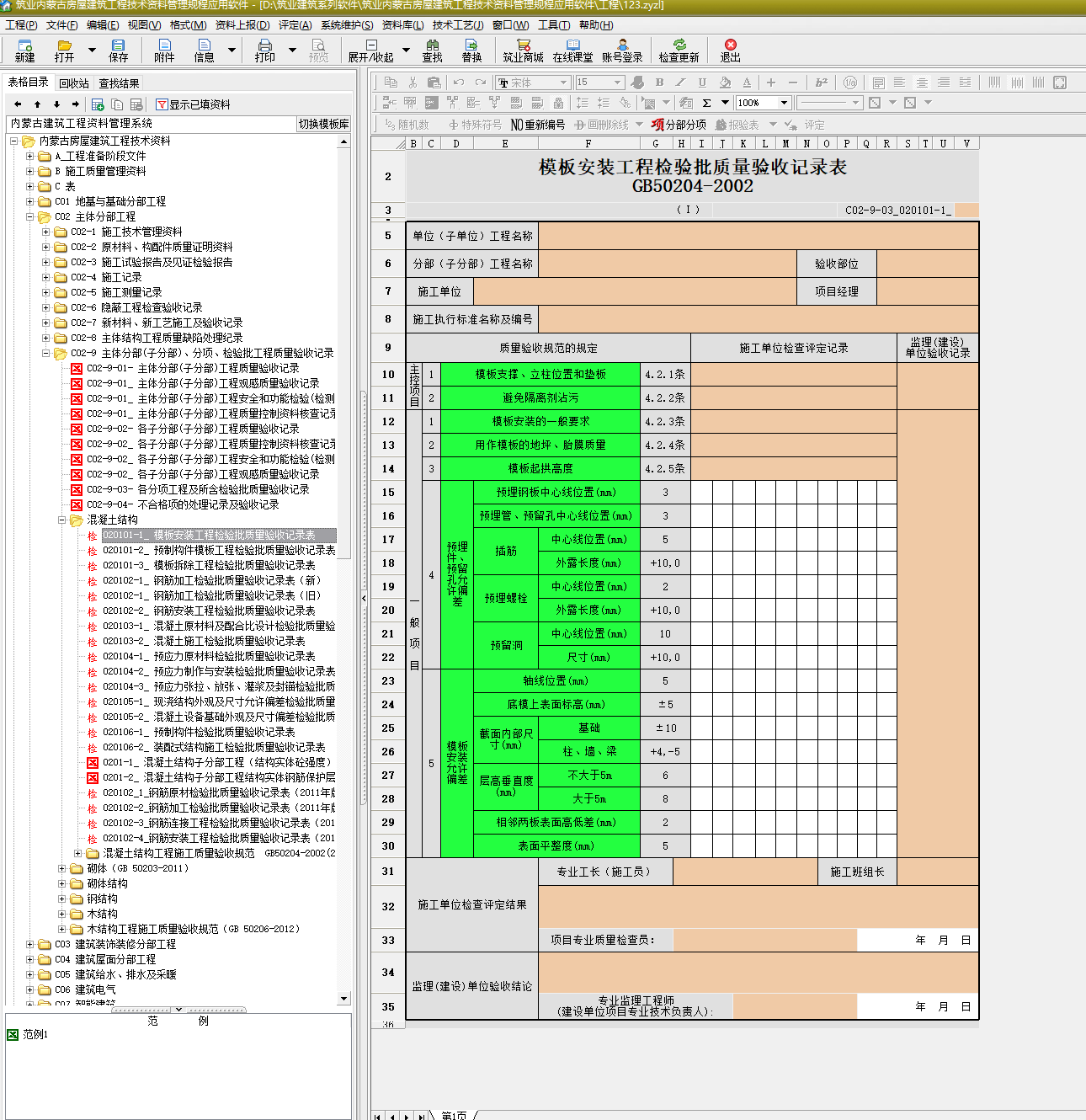1086x1120 pixels.
Task: Click the full-screen icon at format toolbar end
Action: (1060, 82)
